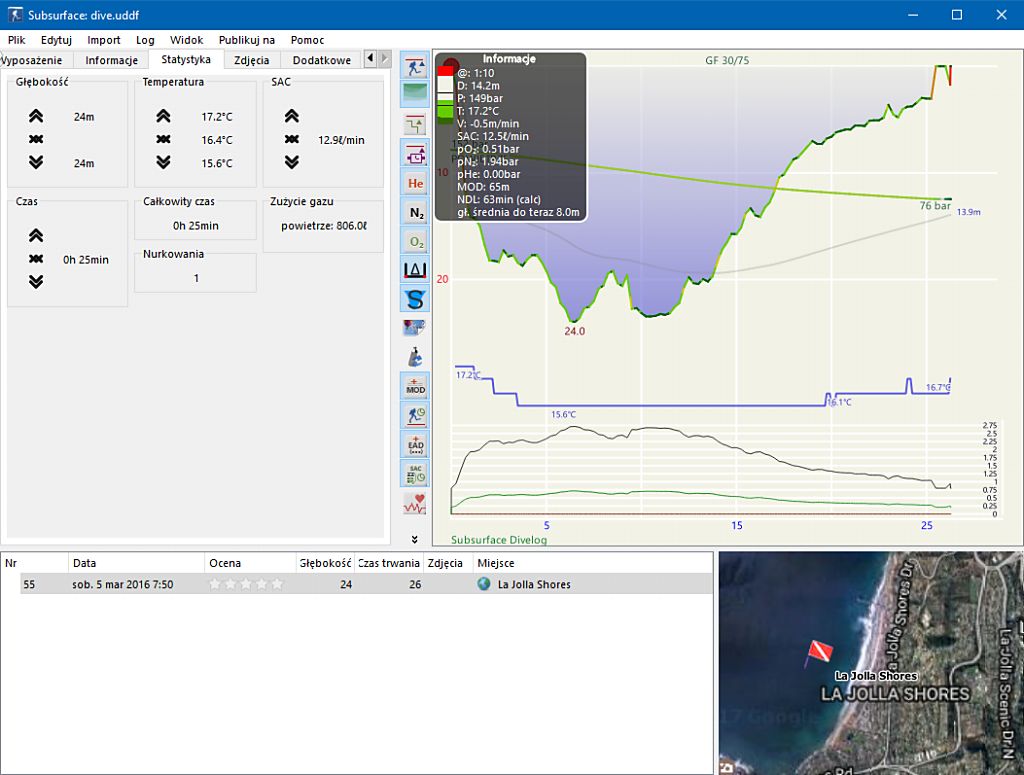The image size is (1024, 775).
Task: Open the Import menu
Action: pos(103,40)
